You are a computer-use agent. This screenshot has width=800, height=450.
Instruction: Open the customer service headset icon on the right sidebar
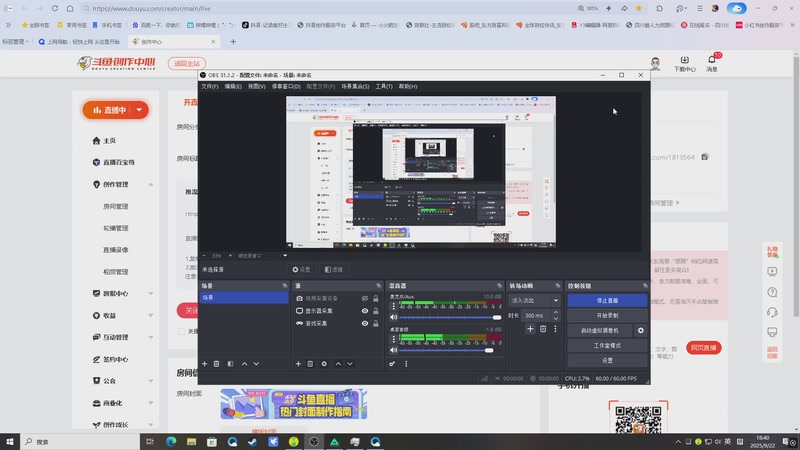point(772,312)
